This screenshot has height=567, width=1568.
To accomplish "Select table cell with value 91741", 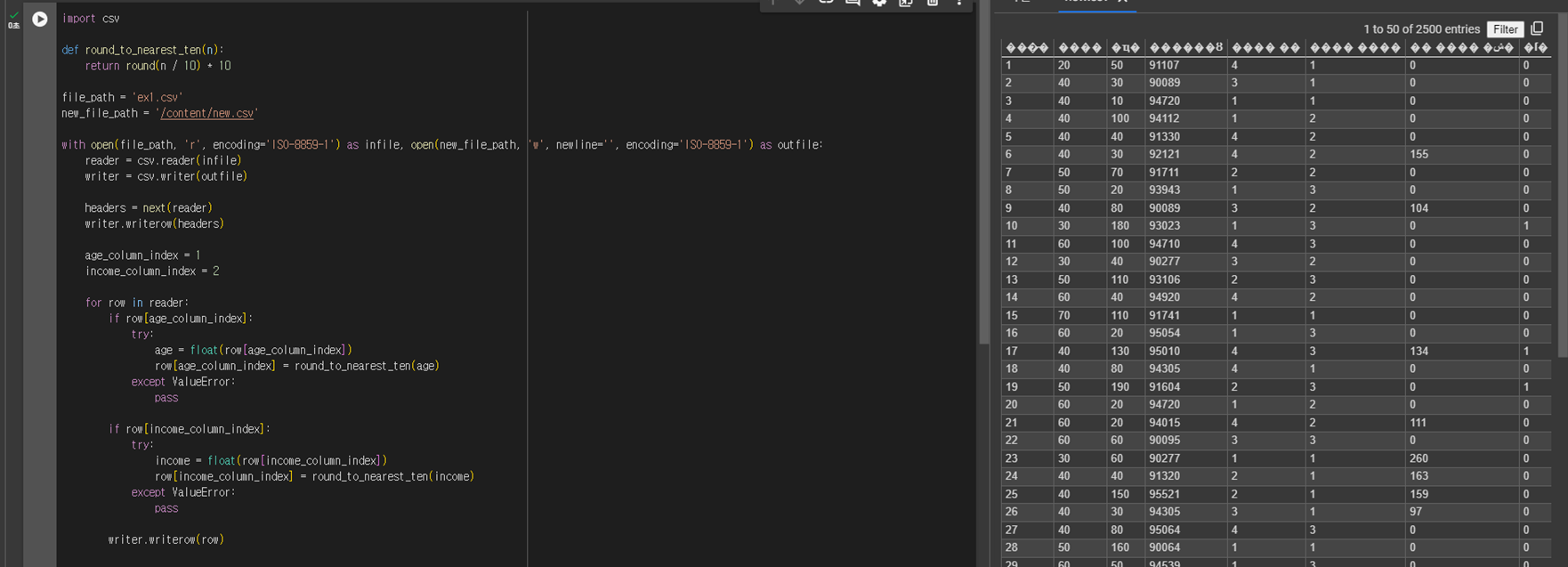I will (1186, 315).
